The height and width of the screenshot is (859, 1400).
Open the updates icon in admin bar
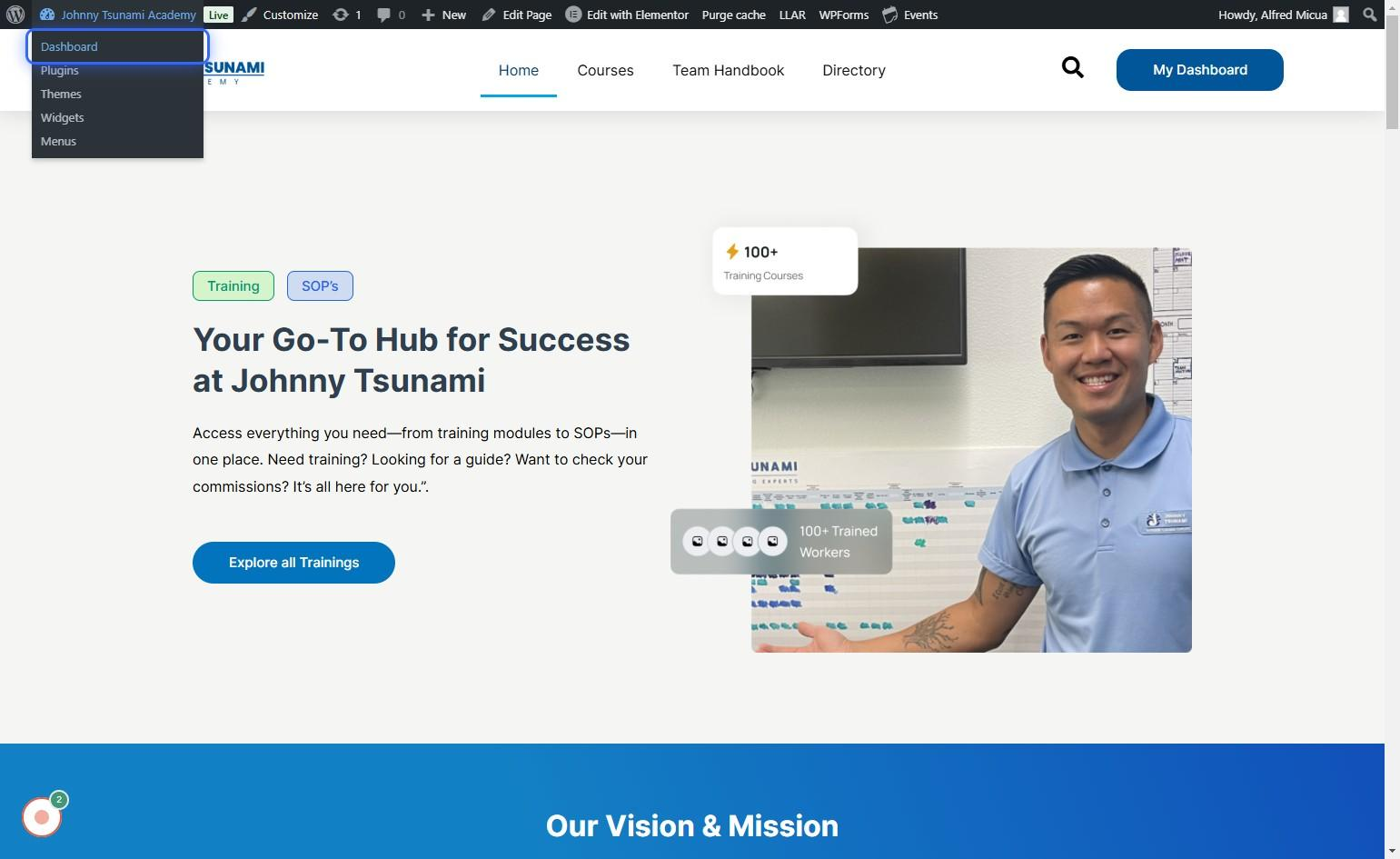(342, 15)
